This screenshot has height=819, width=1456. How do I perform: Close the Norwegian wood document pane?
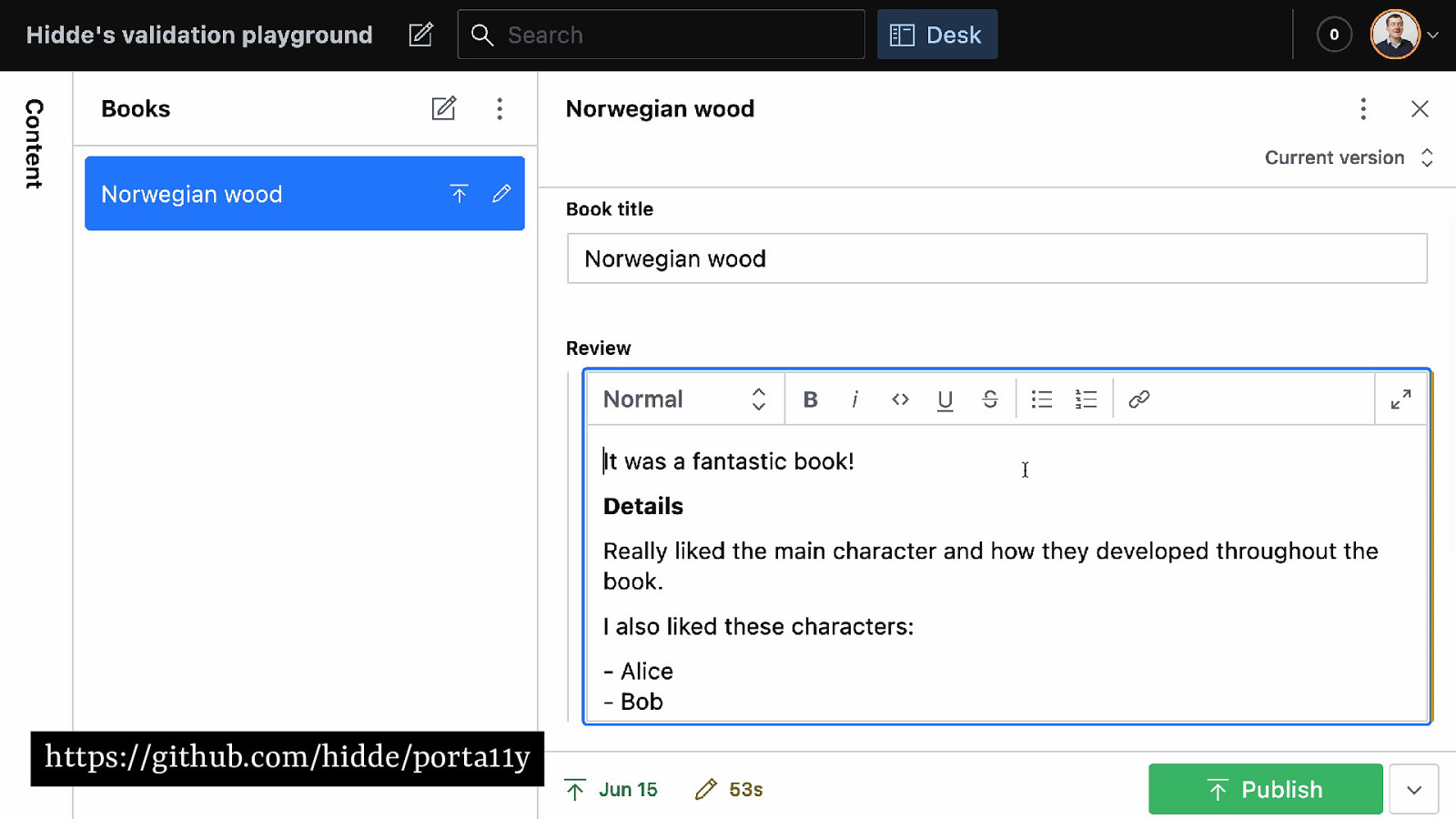1420,108
